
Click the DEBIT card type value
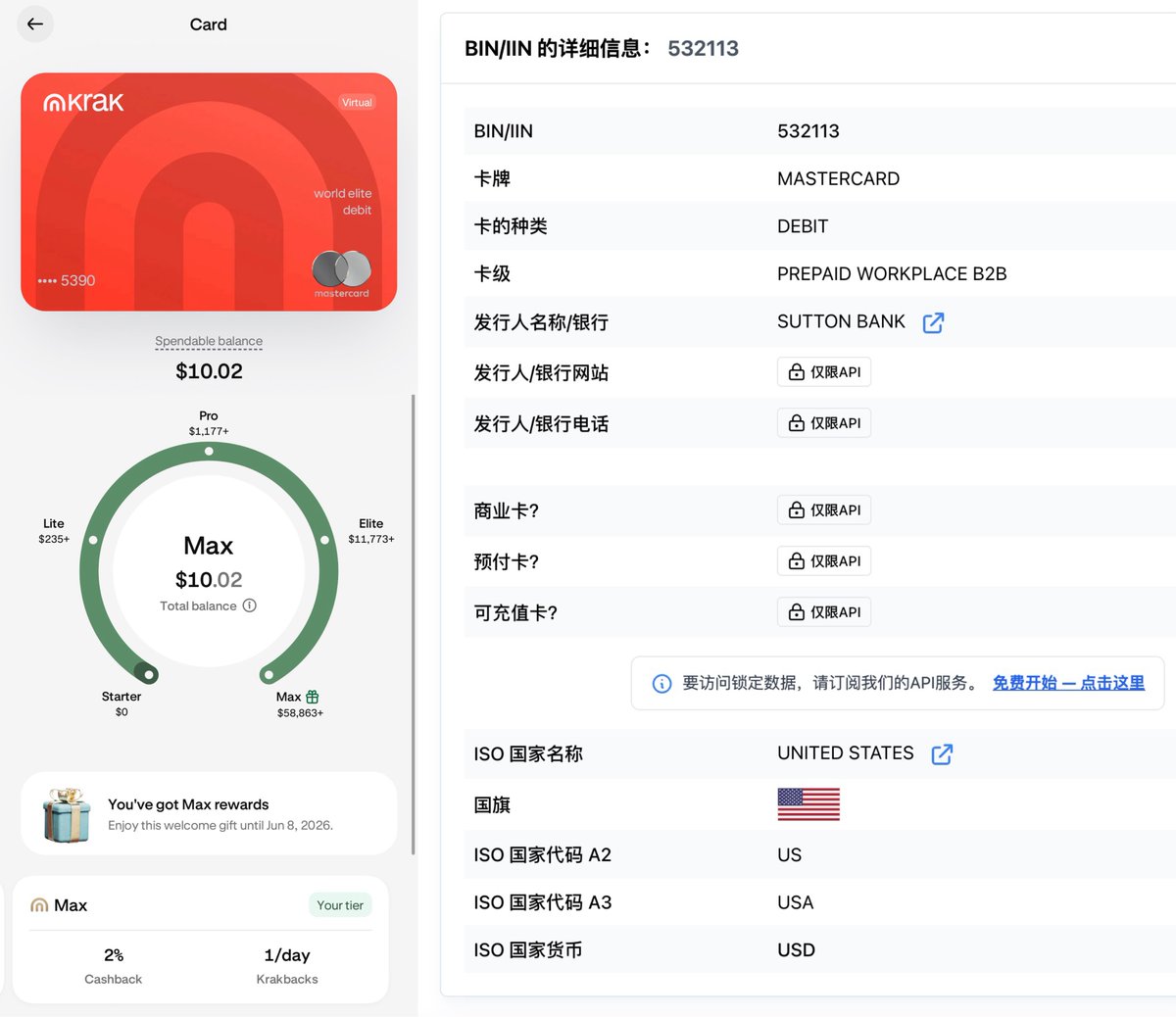click(x=803, y=226)
